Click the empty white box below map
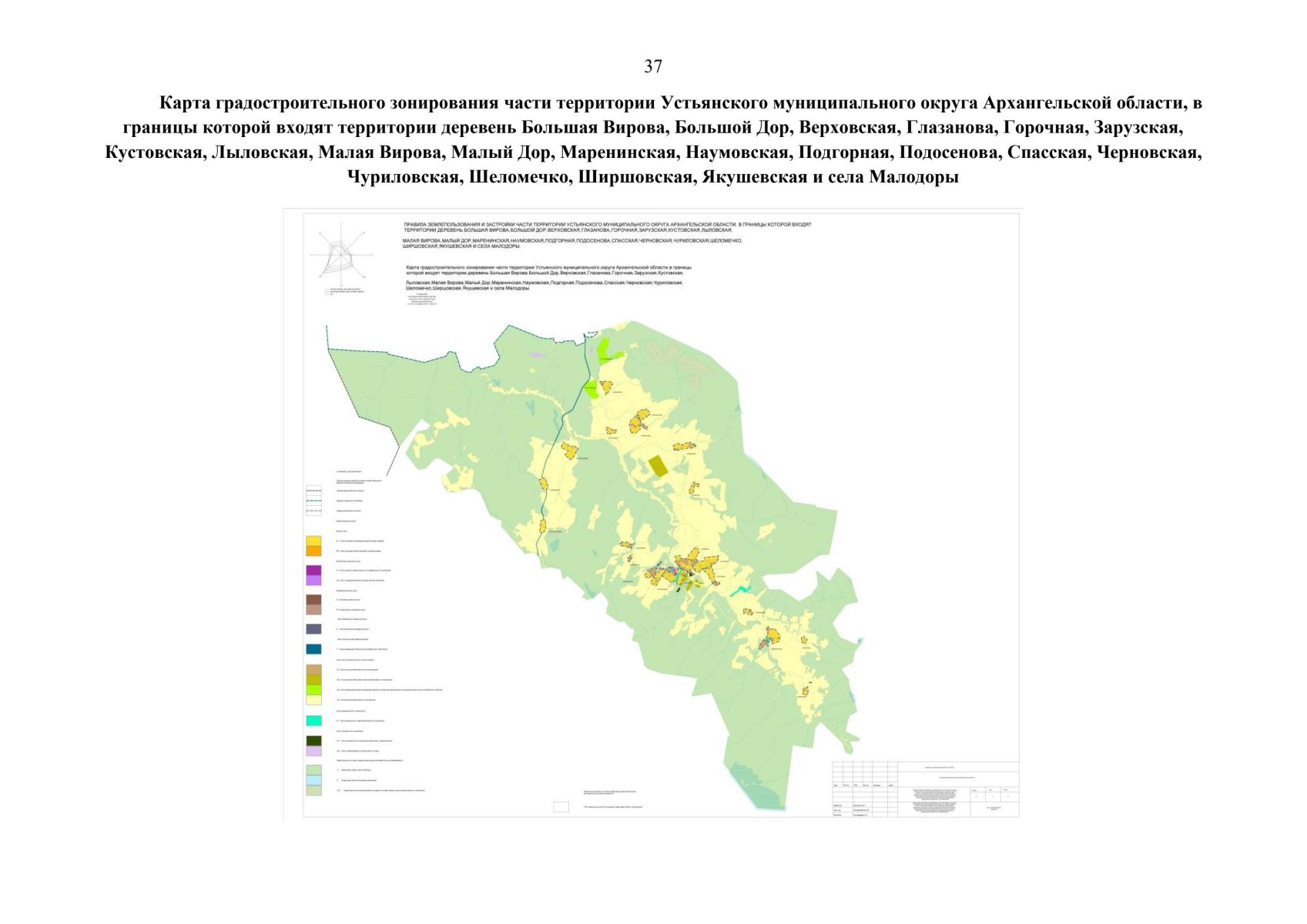Screen dimensions: 1307x924 561,807
